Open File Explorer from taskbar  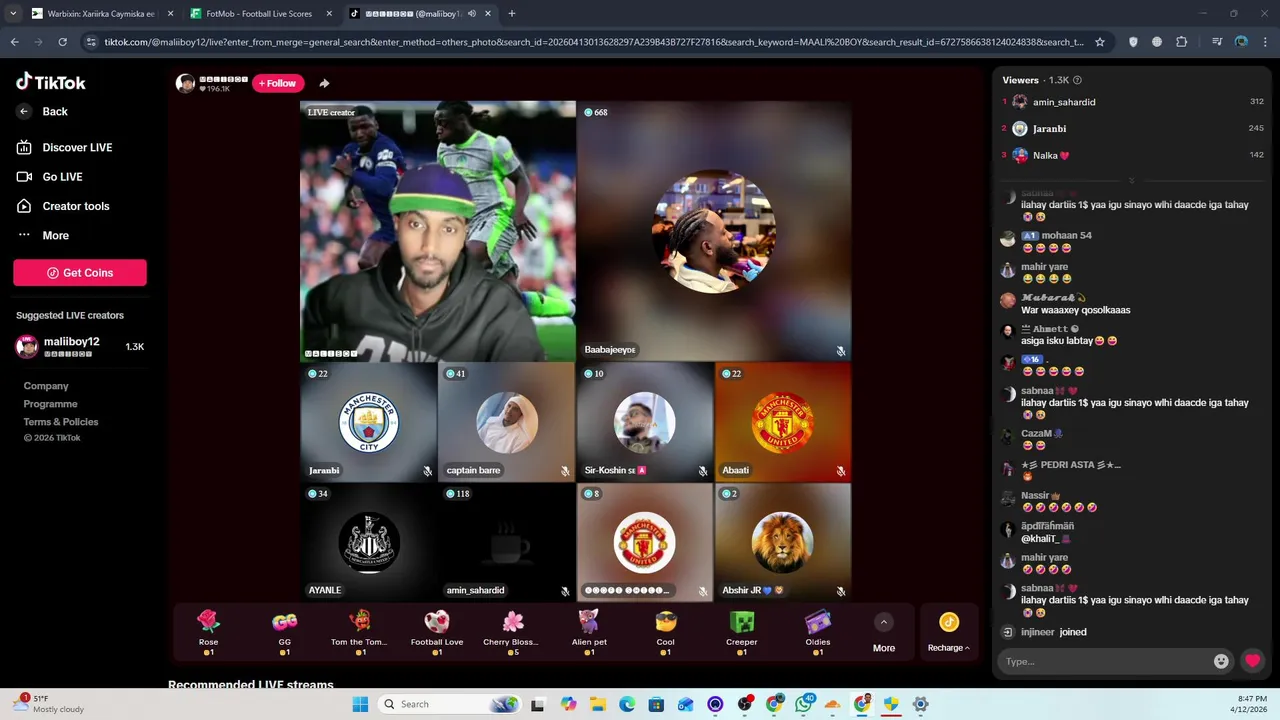tap(598, 704)
